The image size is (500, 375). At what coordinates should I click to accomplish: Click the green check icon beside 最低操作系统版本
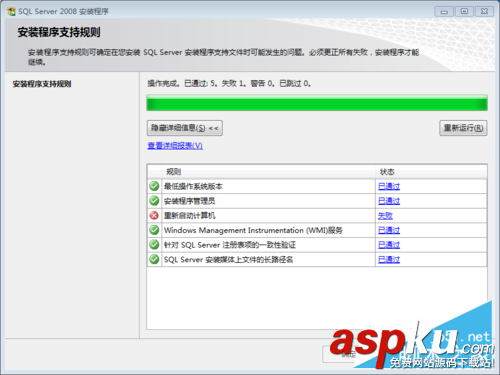pos(154,186)
